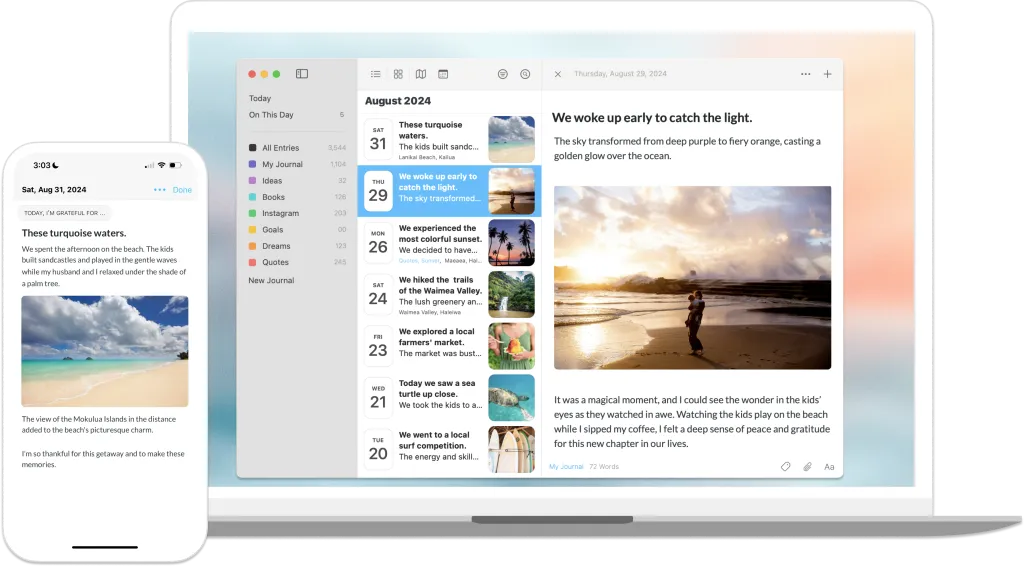The width and height of the screenshot is (1024, 588).
Task: Open the more options ellipsis menu
Action: [806, 73]
